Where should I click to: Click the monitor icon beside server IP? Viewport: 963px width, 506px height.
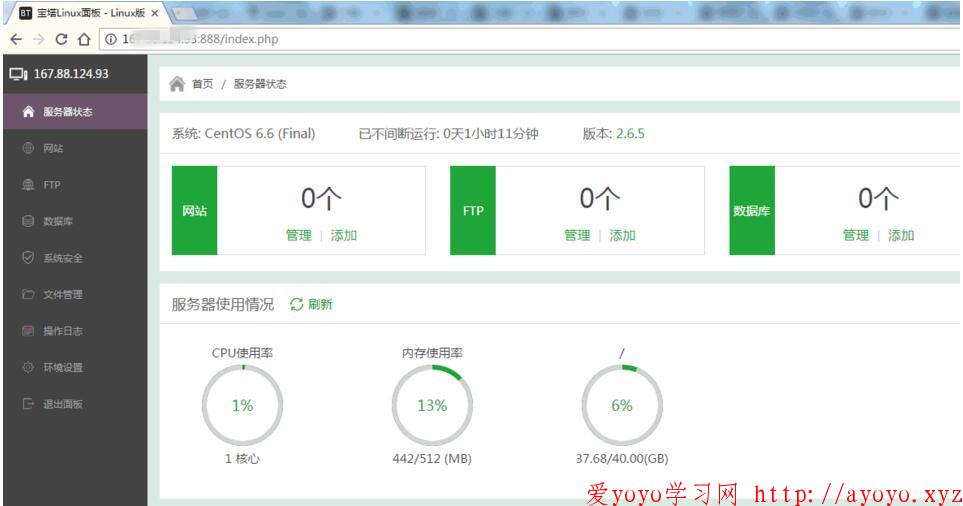click(18, 74)
